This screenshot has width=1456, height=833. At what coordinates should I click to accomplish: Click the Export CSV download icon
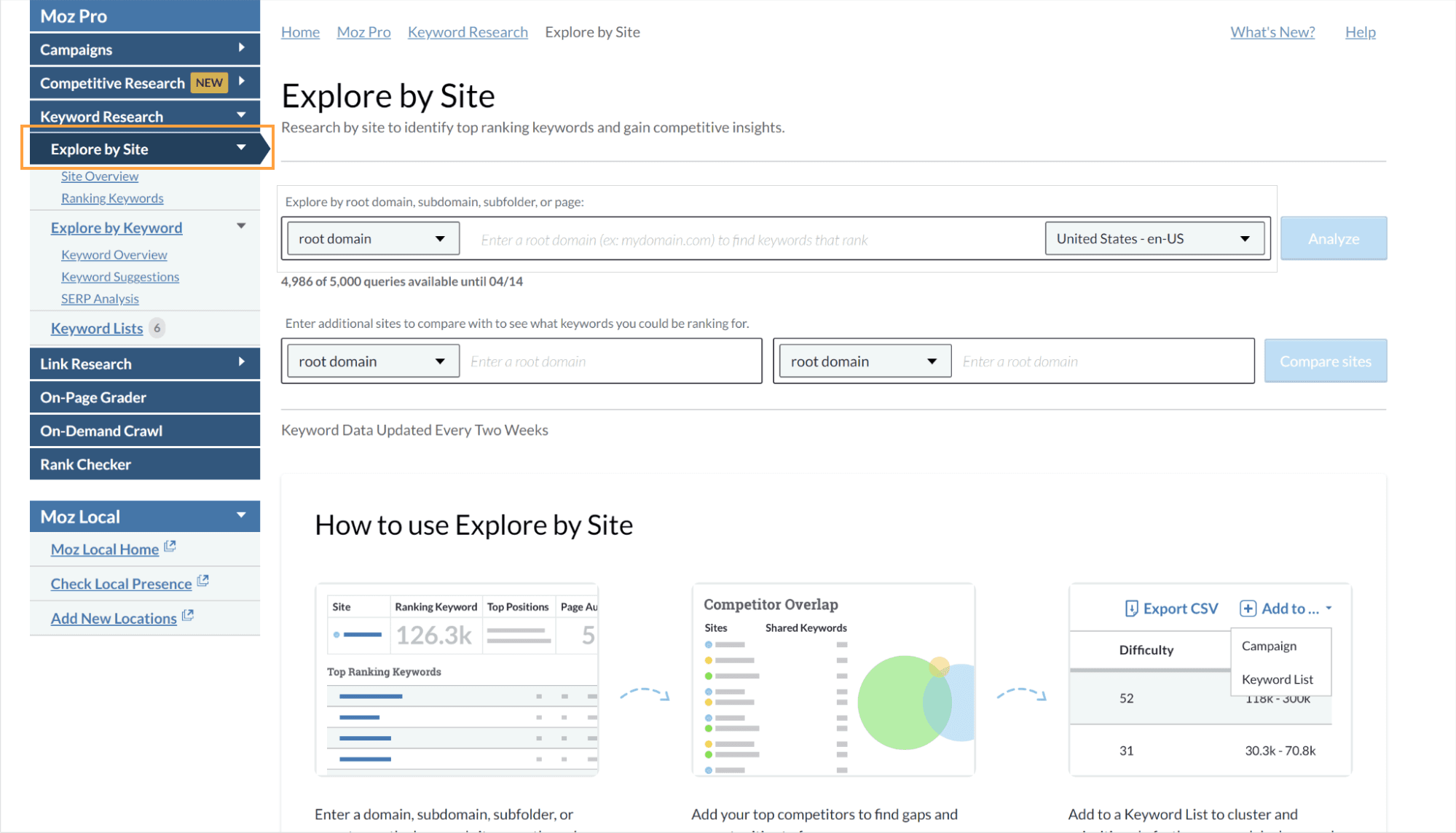coord(1131,609)
